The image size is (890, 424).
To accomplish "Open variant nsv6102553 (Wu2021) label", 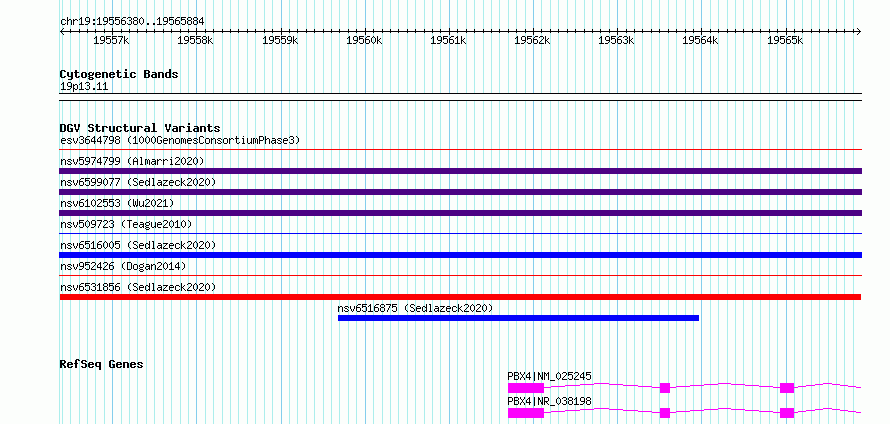I will point(117,203).
